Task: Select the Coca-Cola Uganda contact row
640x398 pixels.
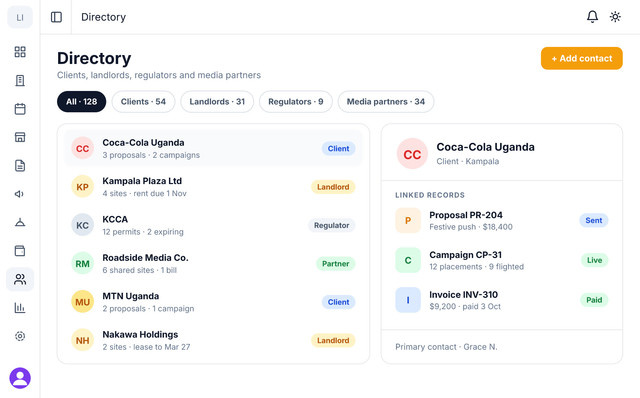Action: [213, 148]
